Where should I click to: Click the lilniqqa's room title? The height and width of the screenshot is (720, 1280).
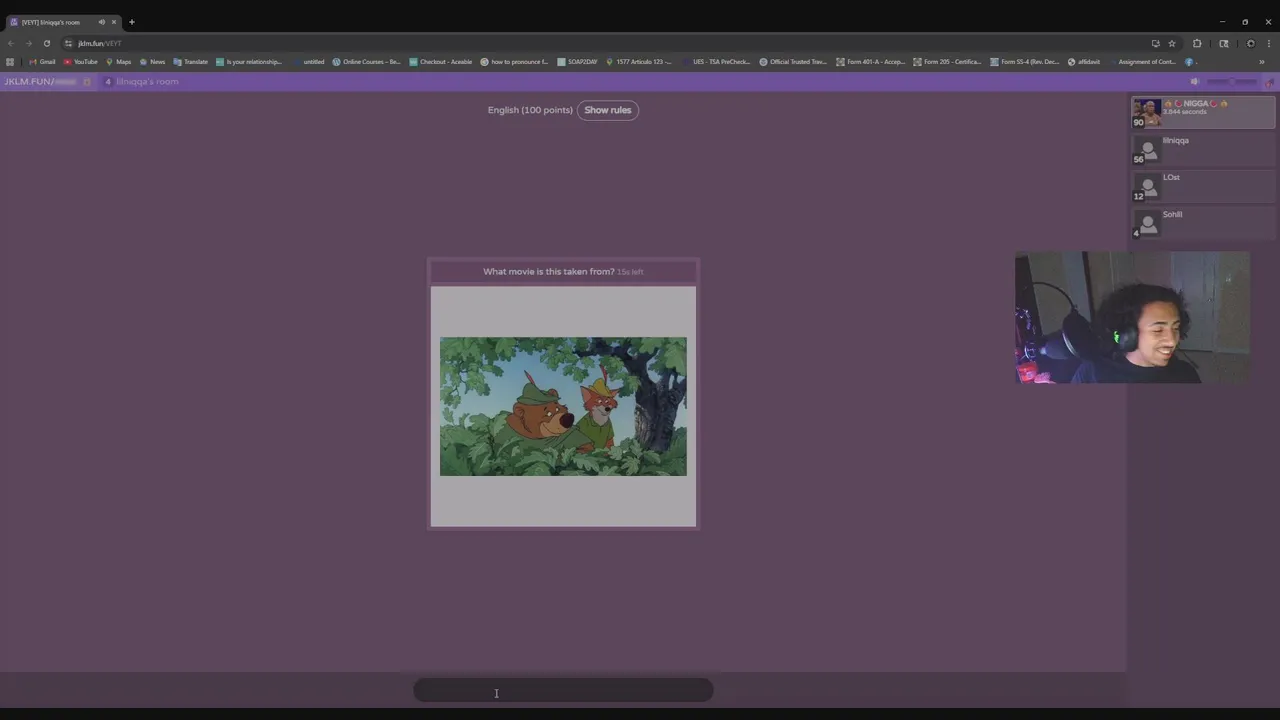147,82
